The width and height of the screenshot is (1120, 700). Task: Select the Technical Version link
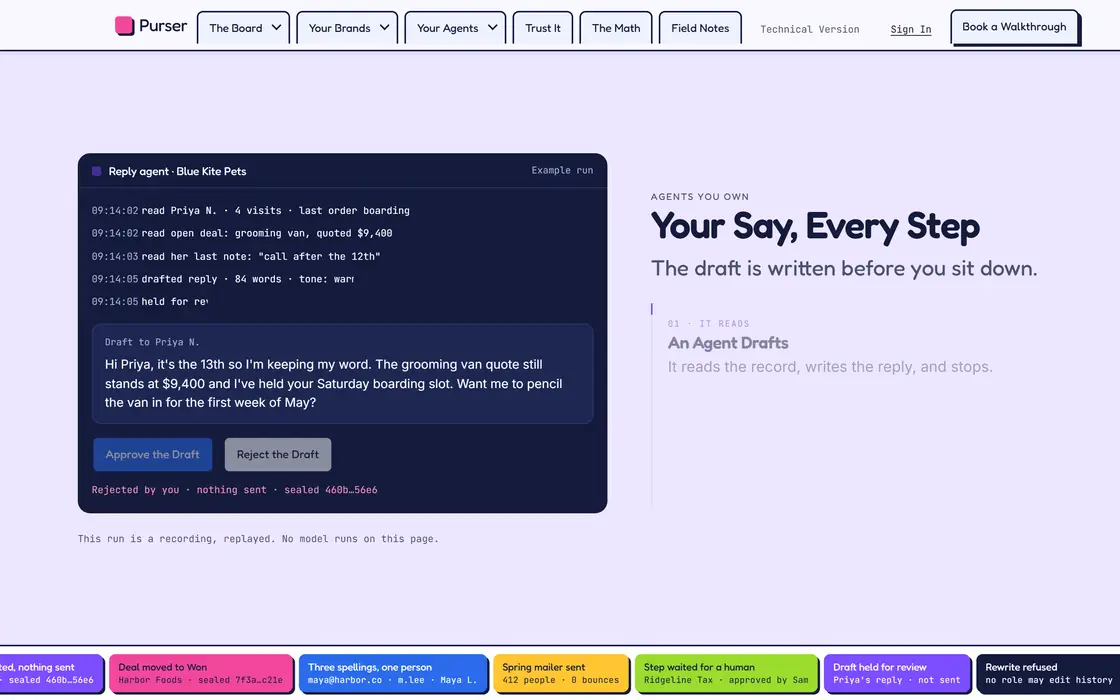coord(809,29)
